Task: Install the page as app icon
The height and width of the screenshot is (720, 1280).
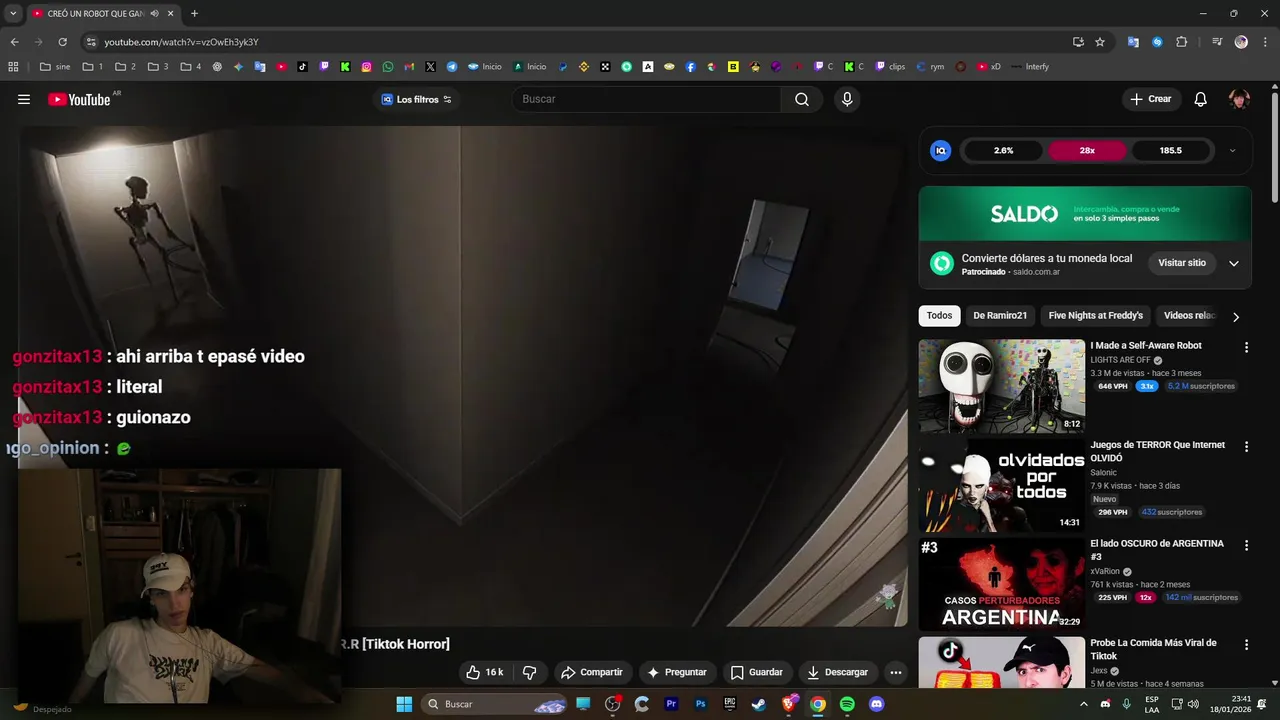Action: [1078, 42]
